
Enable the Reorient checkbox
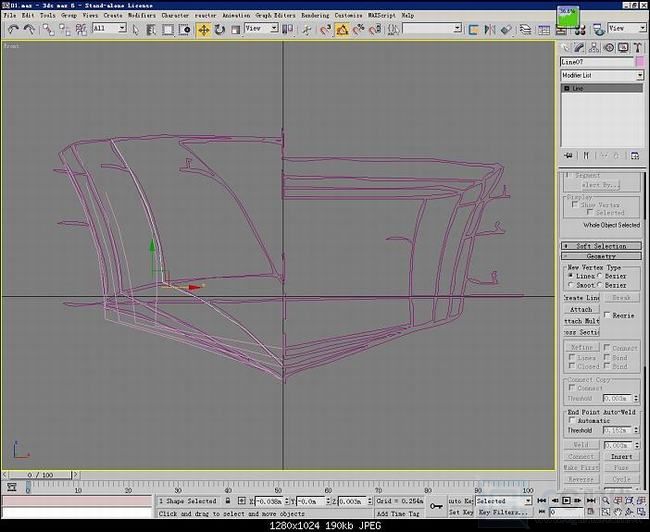pos(607,316)
